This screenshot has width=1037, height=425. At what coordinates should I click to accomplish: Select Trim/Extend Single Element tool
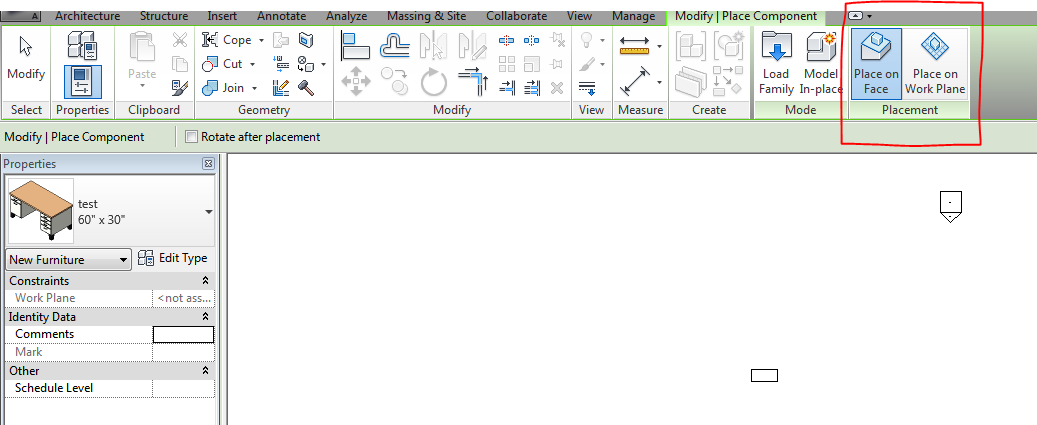pos(507,88)
